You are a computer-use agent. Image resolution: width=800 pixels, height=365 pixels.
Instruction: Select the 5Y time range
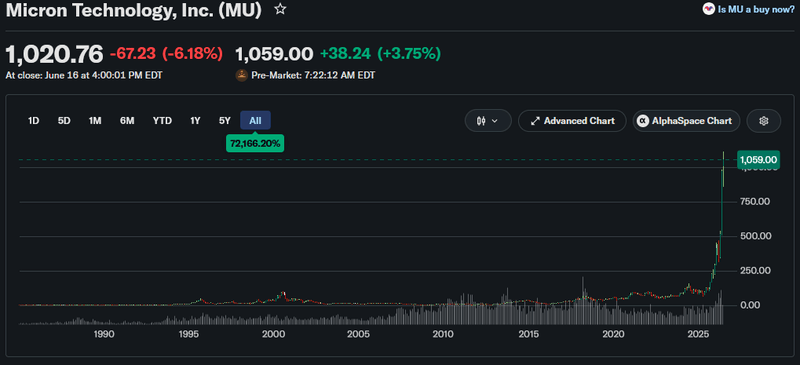(224, 121)
